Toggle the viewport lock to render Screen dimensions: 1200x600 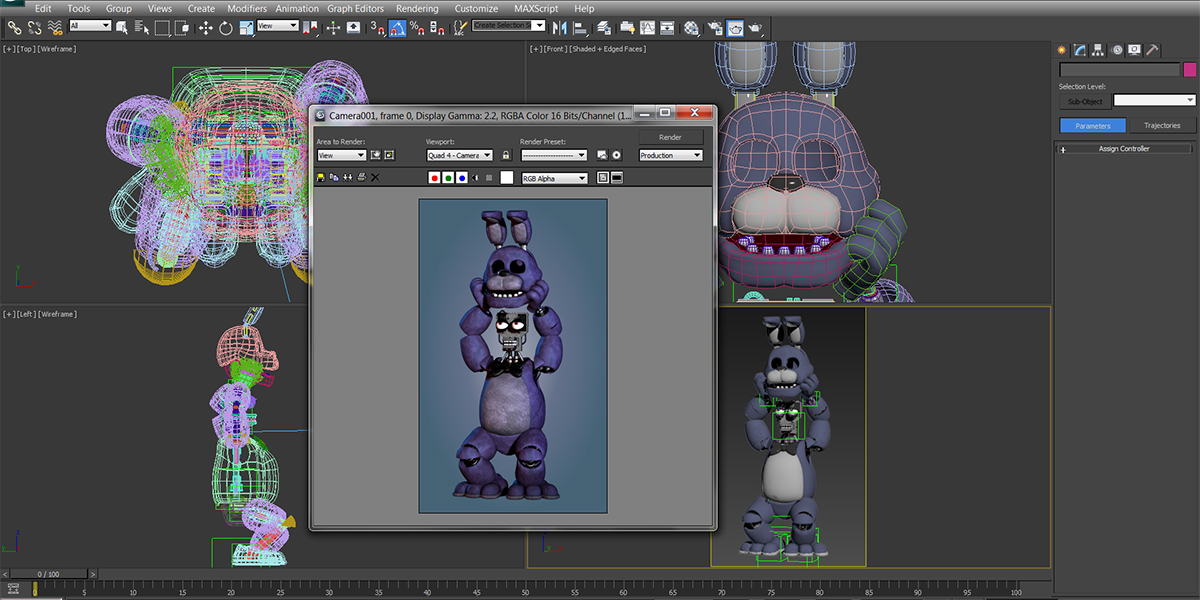tap(506, 155)
